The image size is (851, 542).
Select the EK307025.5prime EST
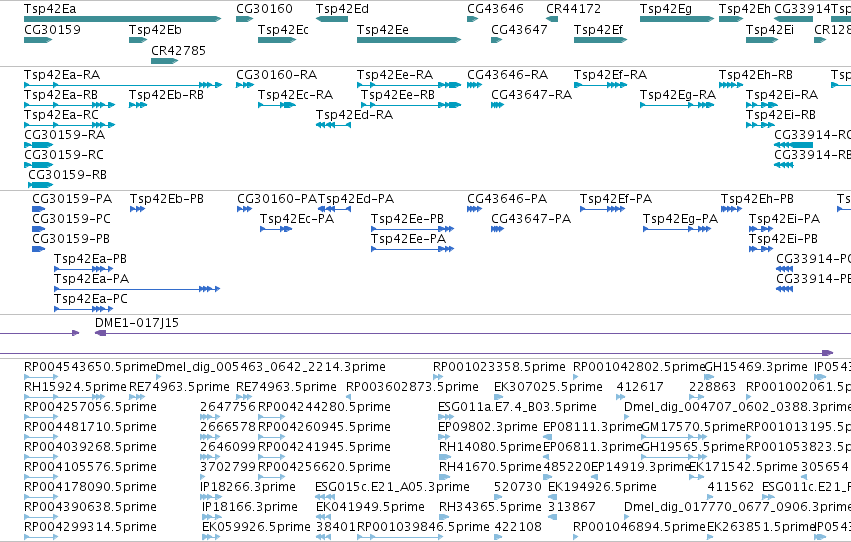tap(498, 398)
